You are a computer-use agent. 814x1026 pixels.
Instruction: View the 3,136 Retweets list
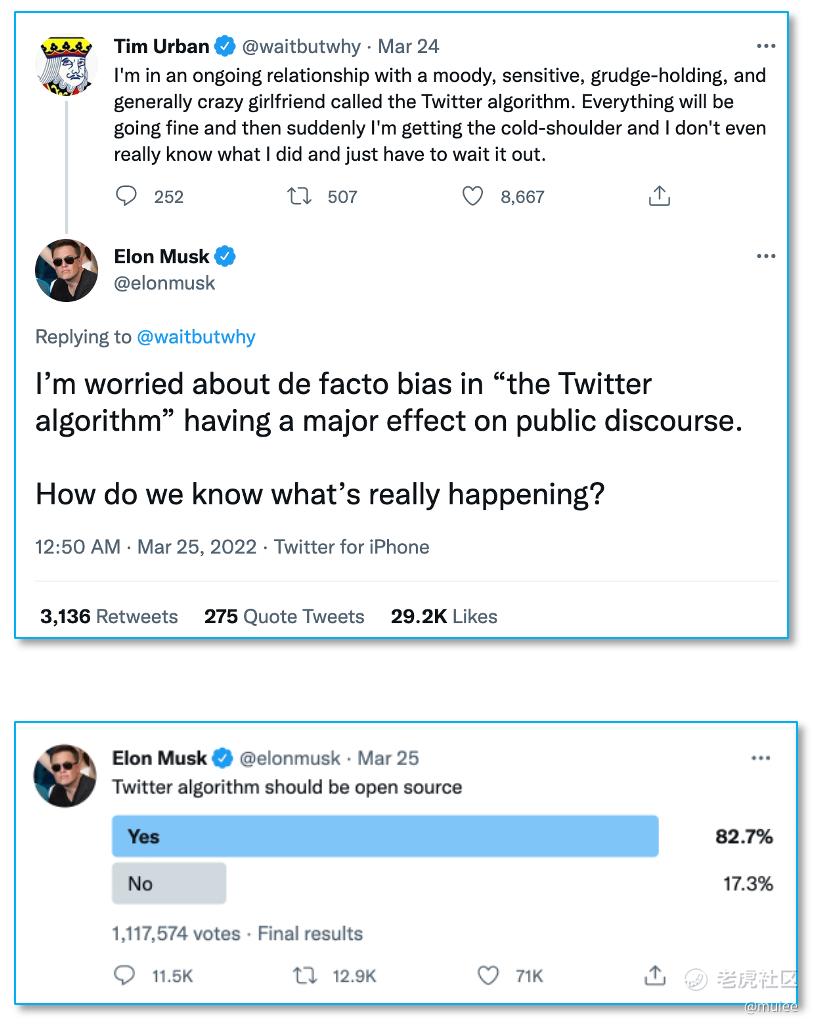[109, 616]
